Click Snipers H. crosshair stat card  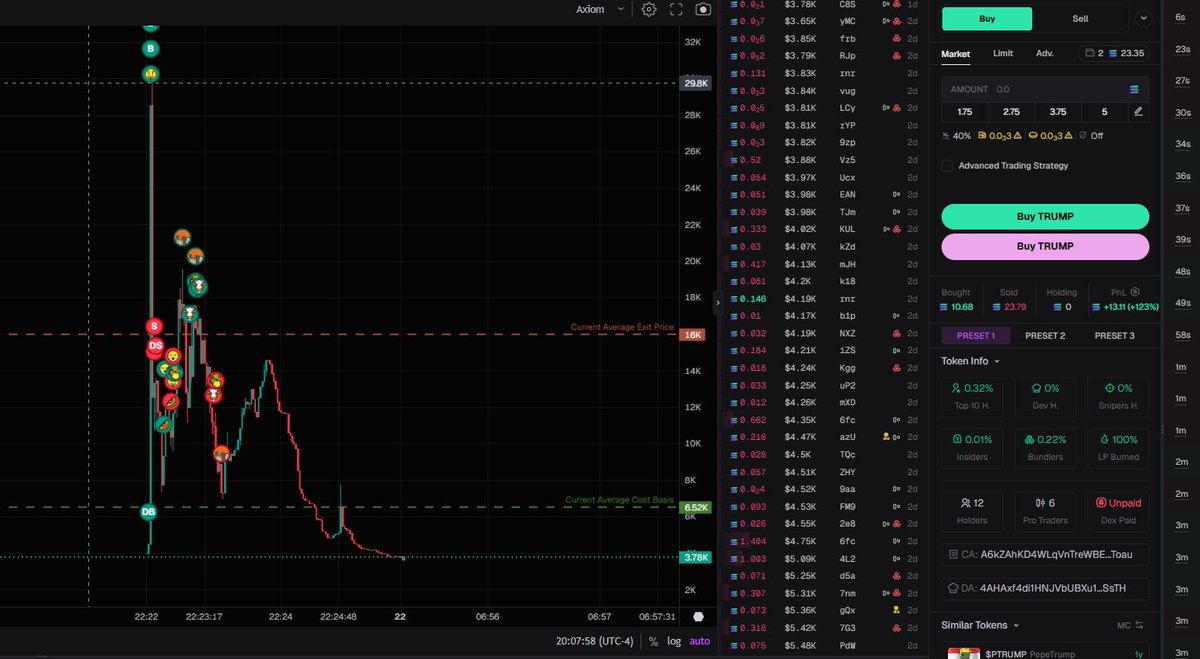tap(1119, 397)
